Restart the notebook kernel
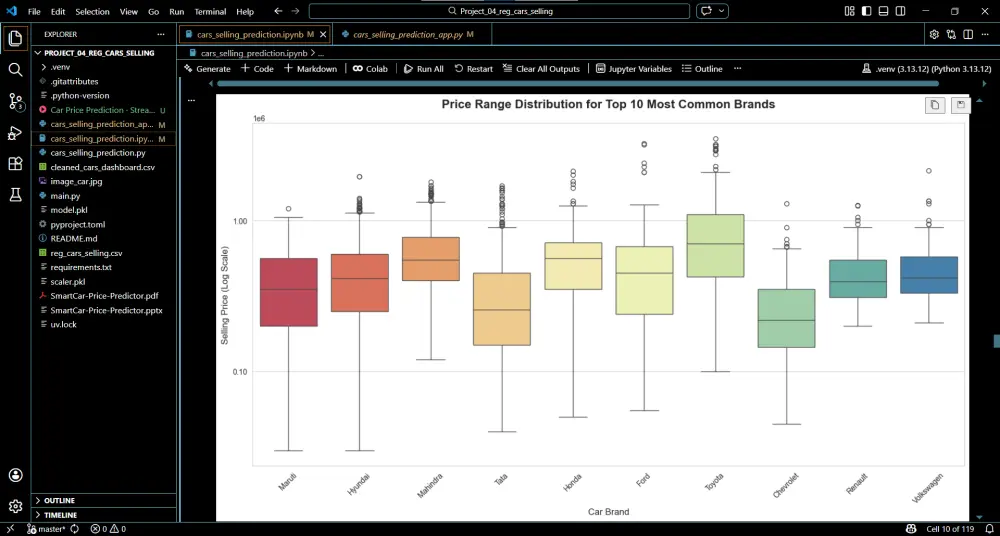This screenshot has width=1000, height=536. click(473, 68)
